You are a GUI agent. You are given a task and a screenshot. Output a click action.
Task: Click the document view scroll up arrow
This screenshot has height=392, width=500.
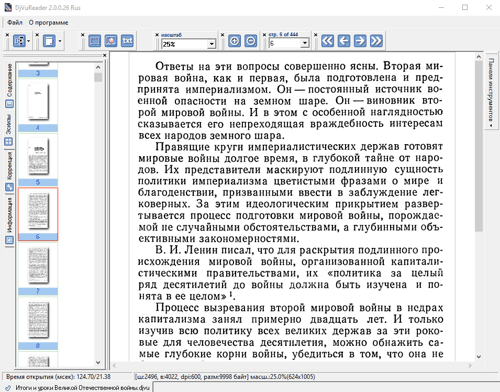click(x=479, y=57)
